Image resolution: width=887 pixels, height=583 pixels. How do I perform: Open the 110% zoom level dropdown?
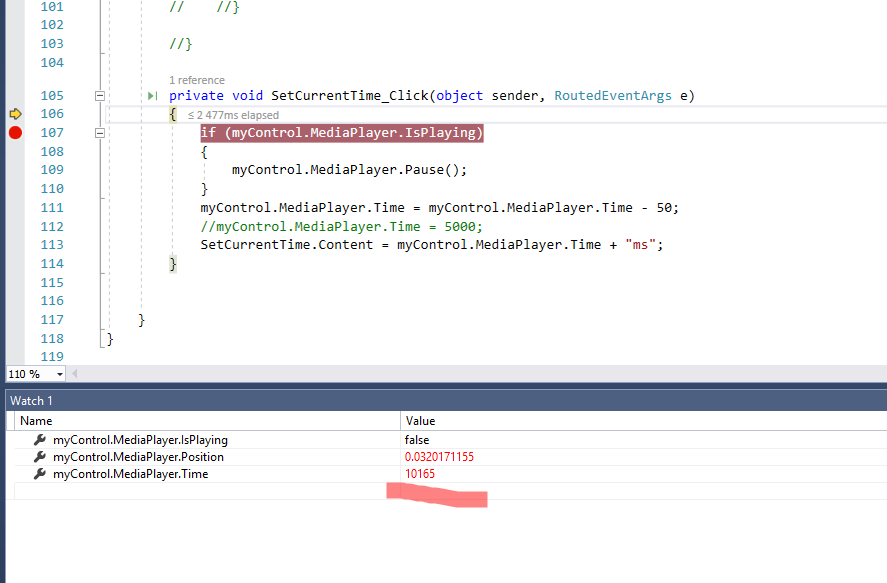pos(58,373)
